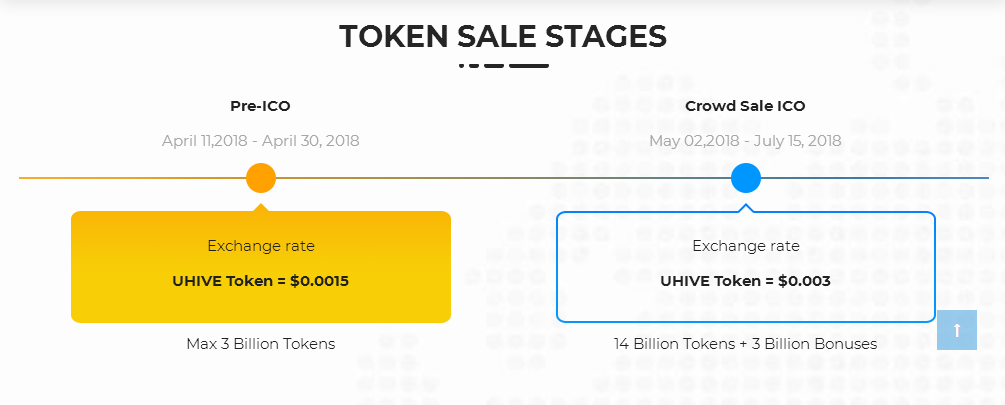Select the blue Crowd Sale timeline marker
This screenshot has height=405, width=1005.
click(x=745, y=178)
